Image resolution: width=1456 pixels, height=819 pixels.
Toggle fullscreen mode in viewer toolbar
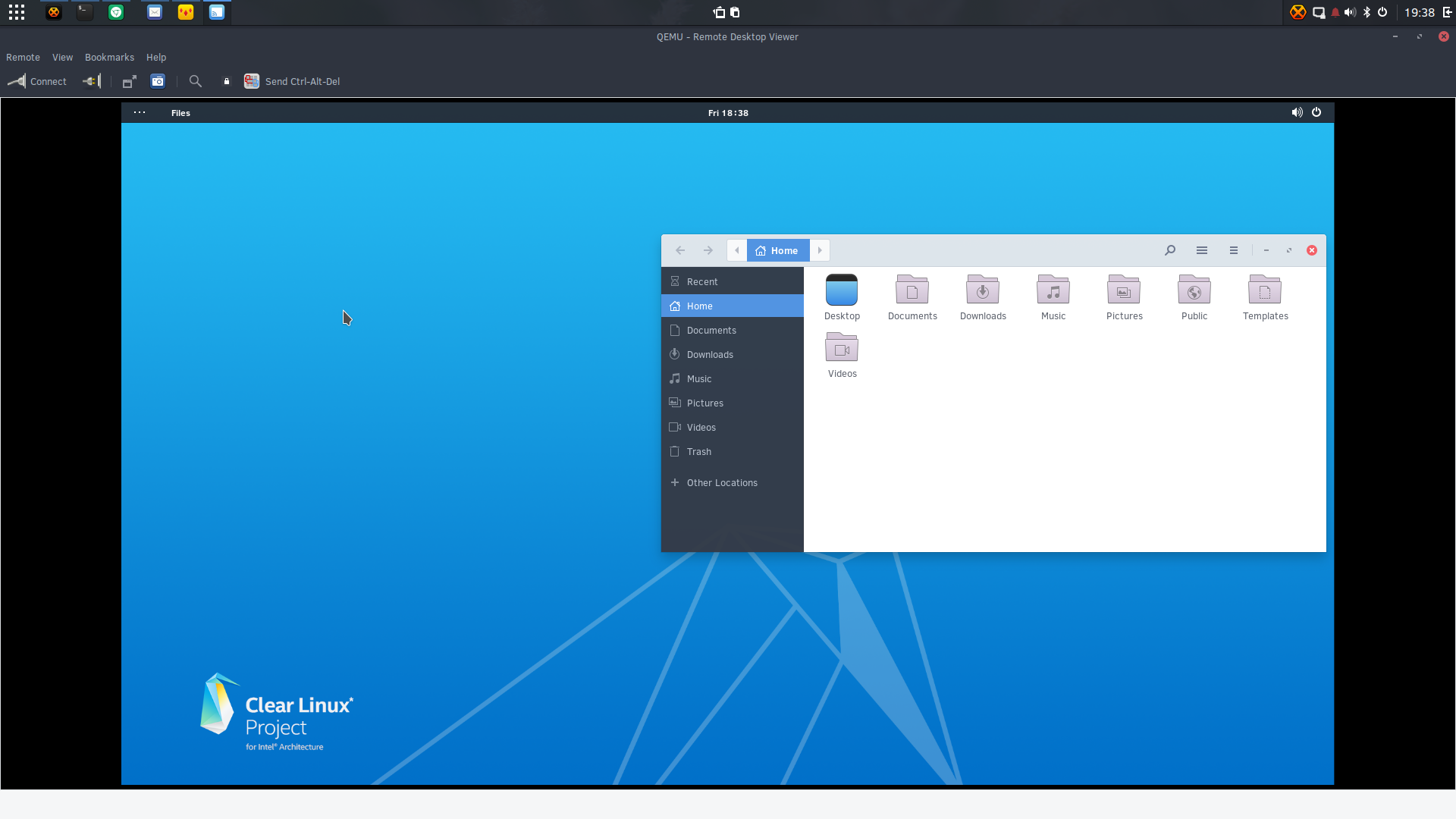click(x=130, y=81)
